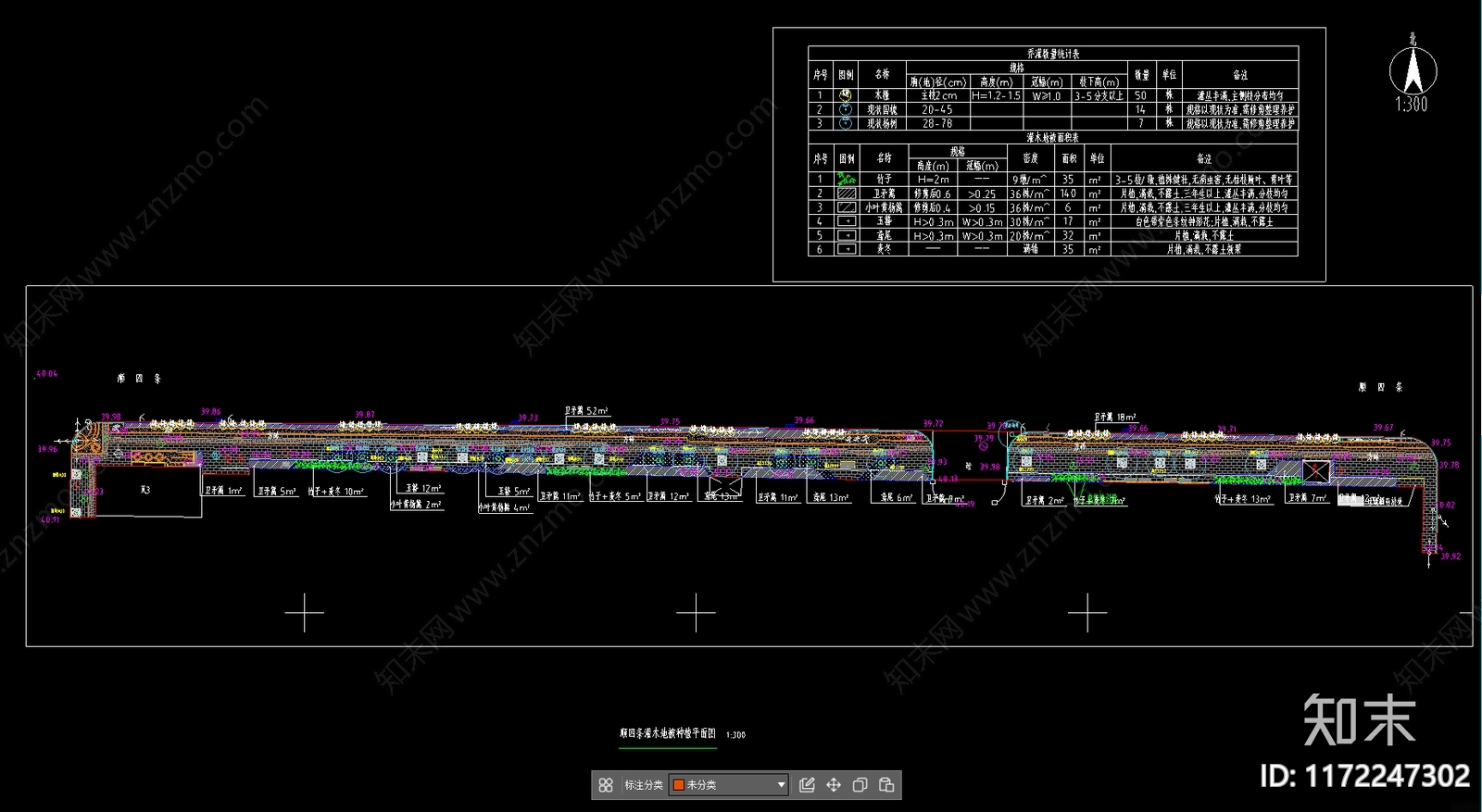The width and height of the screenshot is (1482, 812).
Task: Click the H=1.2-1.5 cell in the tree table
Action: (996, 95)
